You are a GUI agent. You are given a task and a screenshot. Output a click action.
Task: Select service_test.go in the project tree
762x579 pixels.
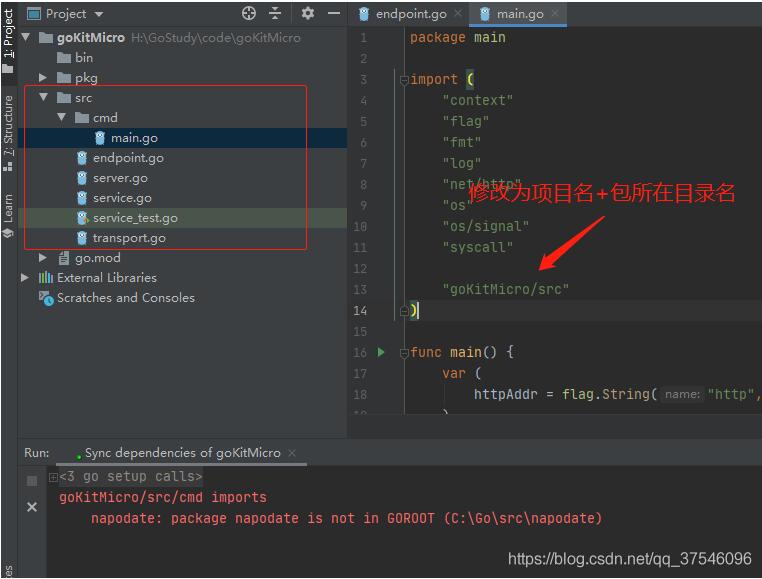tap(134, 218)
